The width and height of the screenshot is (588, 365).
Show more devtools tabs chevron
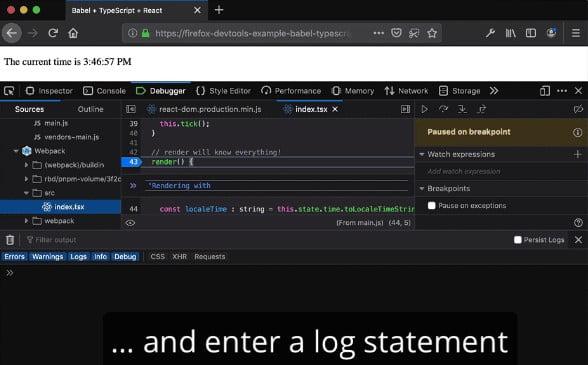494,91
